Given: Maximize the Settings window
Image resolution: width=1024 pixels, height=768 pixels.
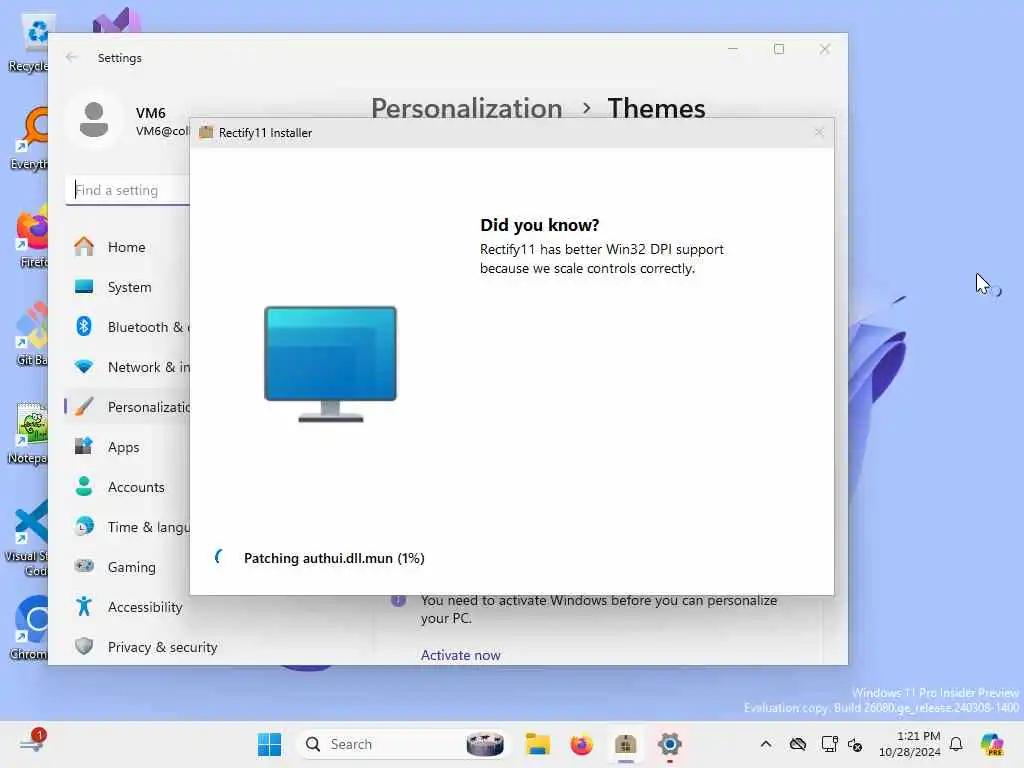Looking at the screenshot, I should click(x=778, y=49).
